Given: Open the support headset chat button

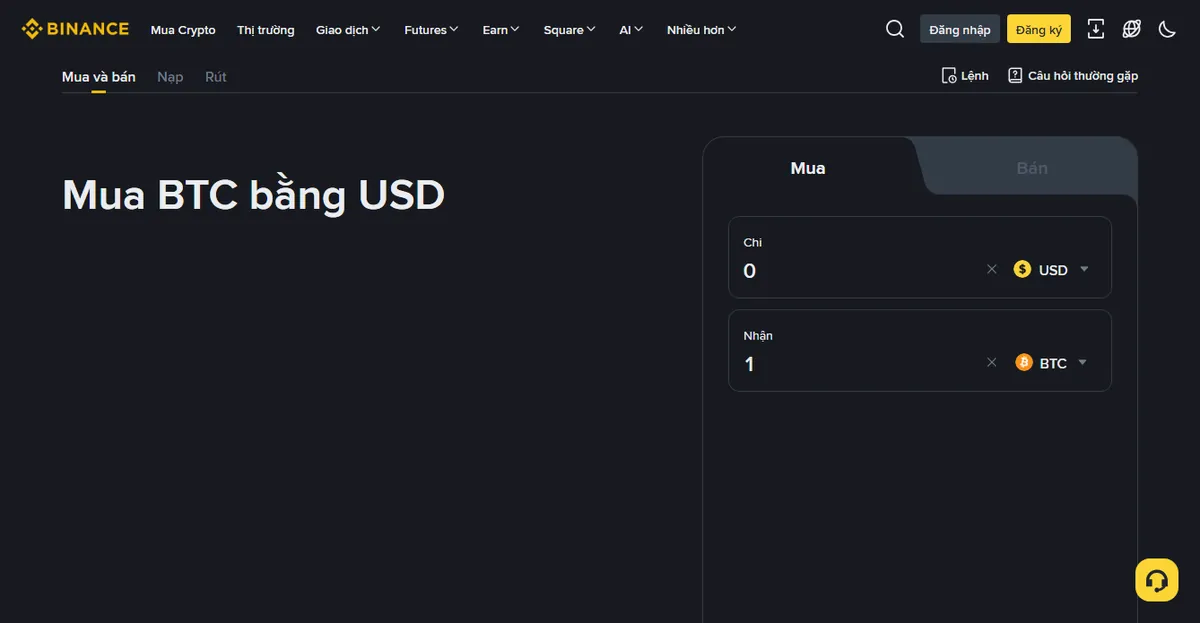Looking at the screenshot, I should tap(1157, 580).
